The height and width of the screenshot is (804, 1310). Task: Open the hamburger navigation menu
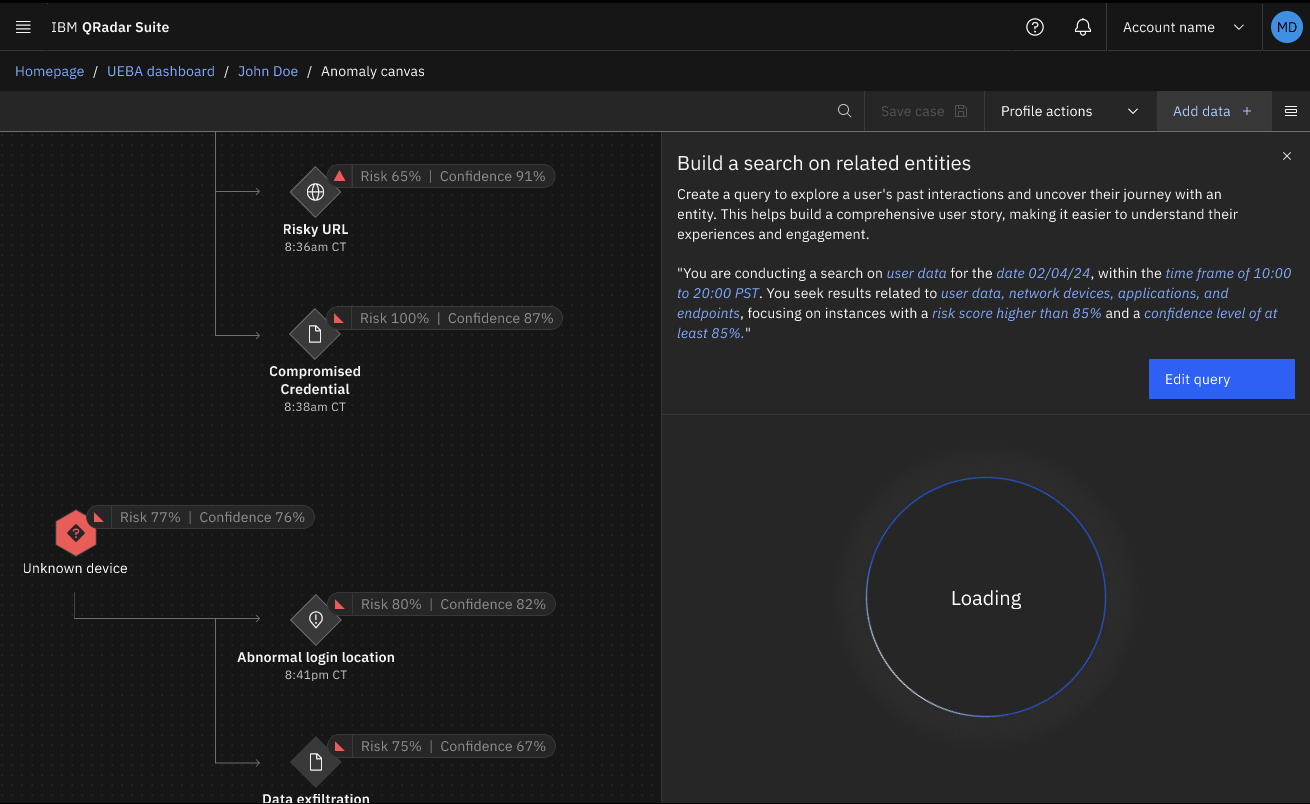click(x=23, y=27)
